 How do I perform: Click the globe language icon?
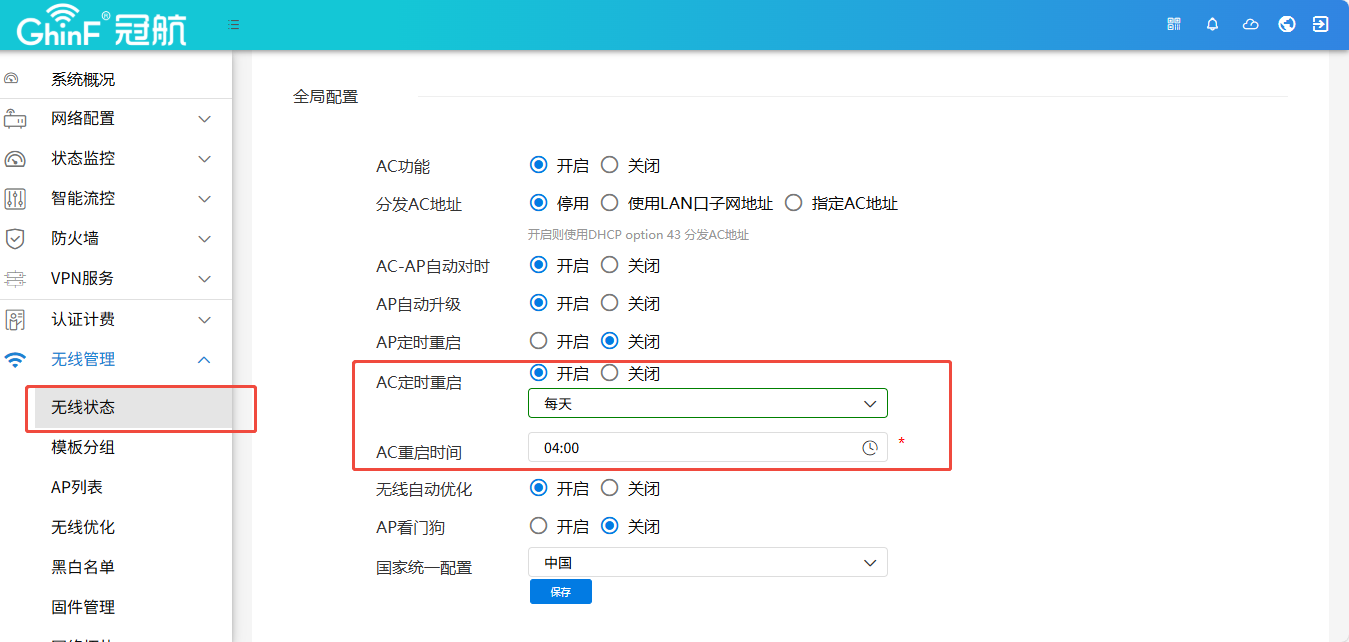1287,24
